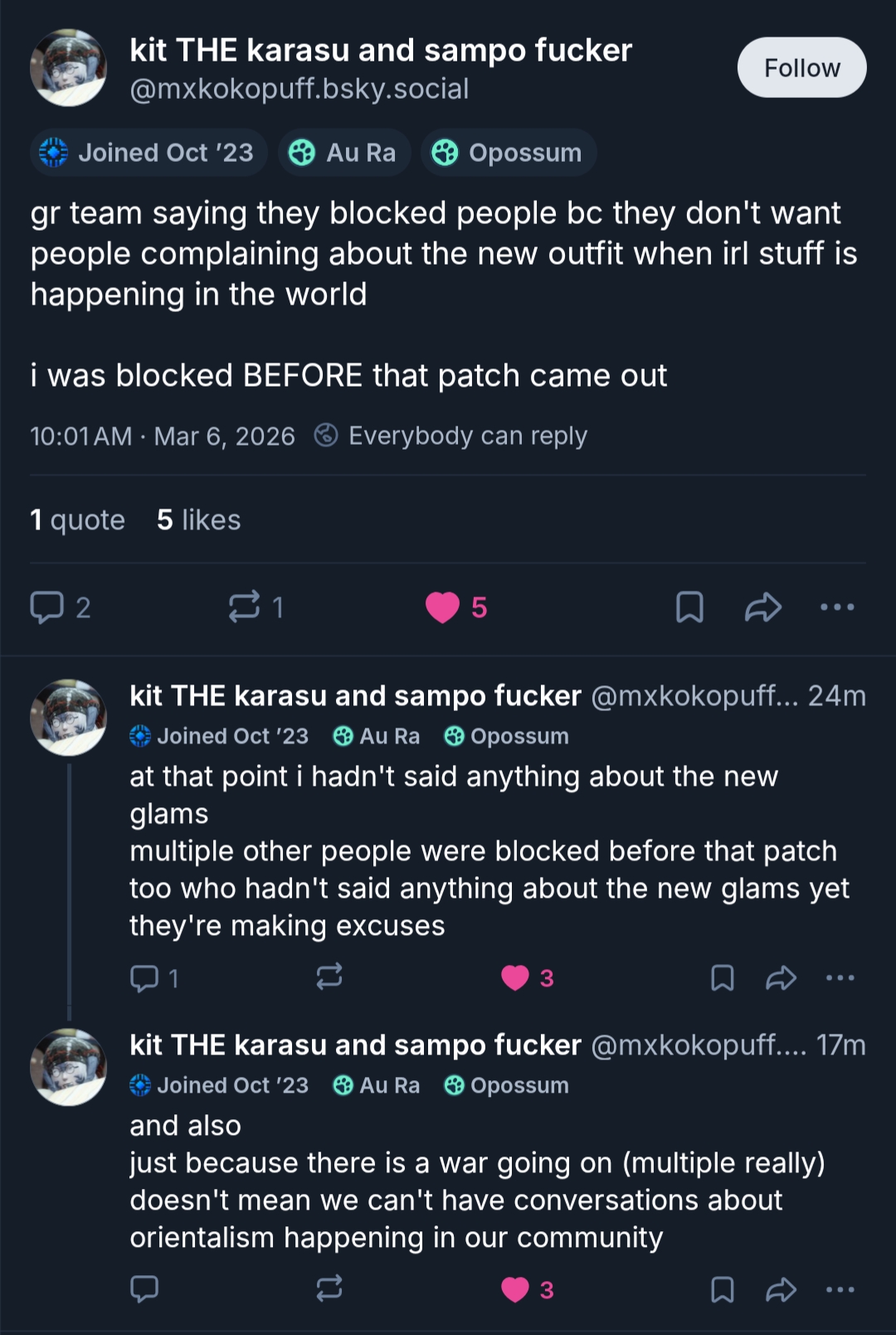Viewport: 896px width, 1335px height.
Task: Reply to the 24m reply post
Action: 144,978
